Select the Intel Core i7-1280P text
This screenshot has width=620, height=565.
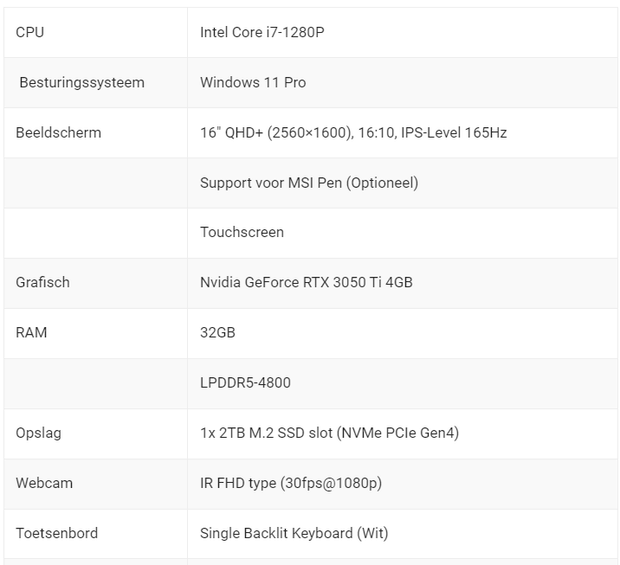coord(262,32)
